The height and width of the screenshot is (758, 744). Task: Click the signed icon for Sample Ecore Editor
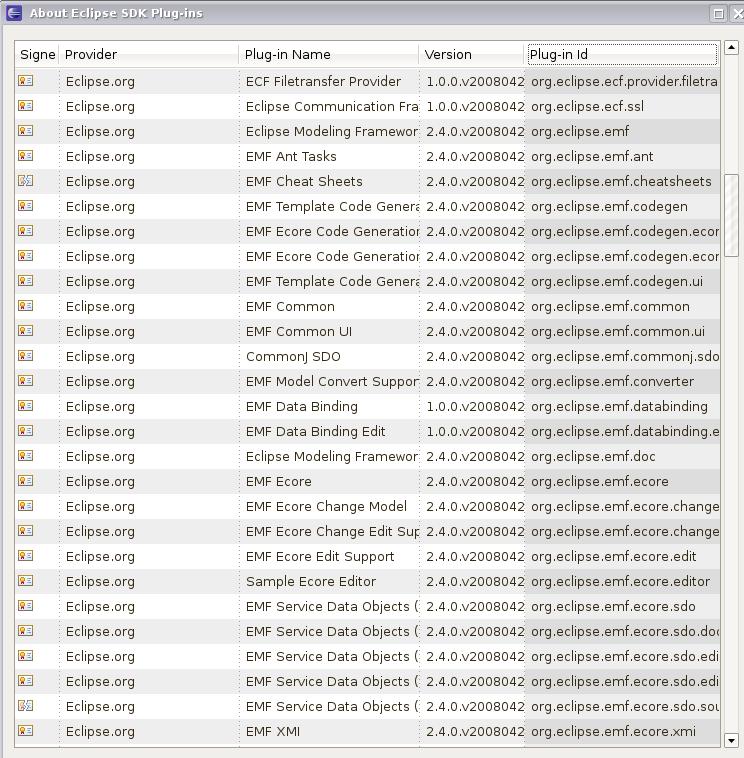point(26,581)
